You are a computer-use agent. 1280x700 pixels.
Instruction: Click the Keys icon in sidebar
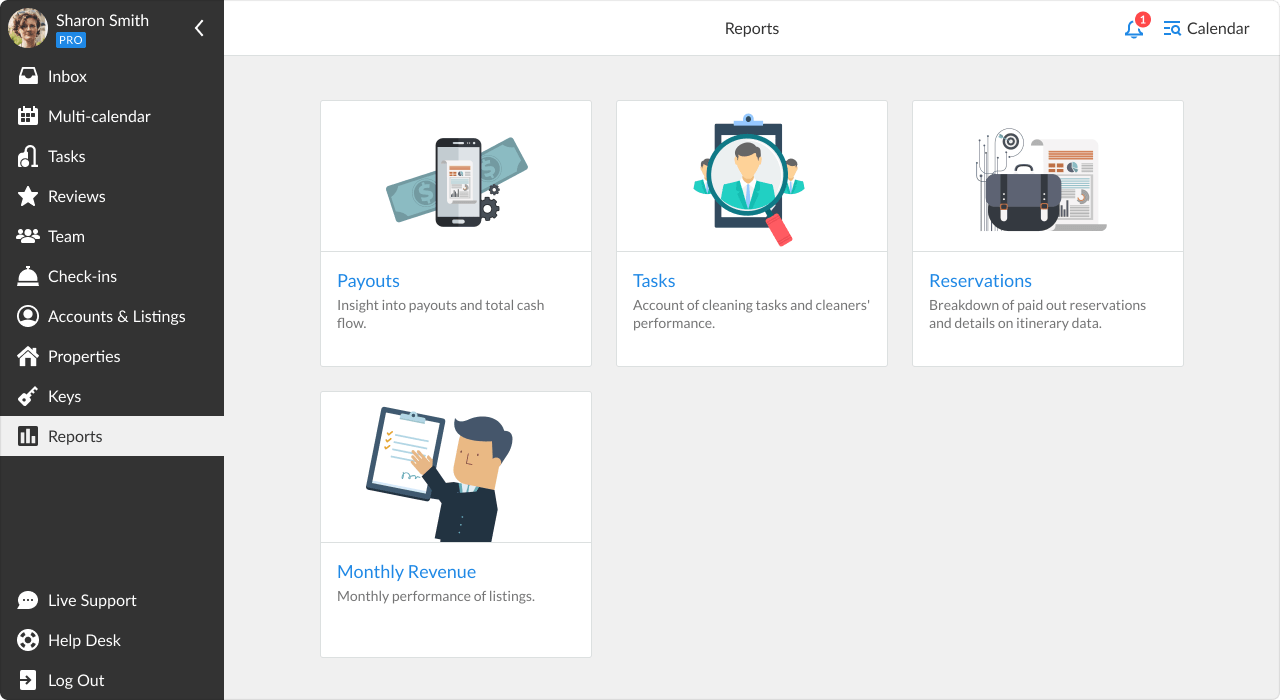click(28, 396)
